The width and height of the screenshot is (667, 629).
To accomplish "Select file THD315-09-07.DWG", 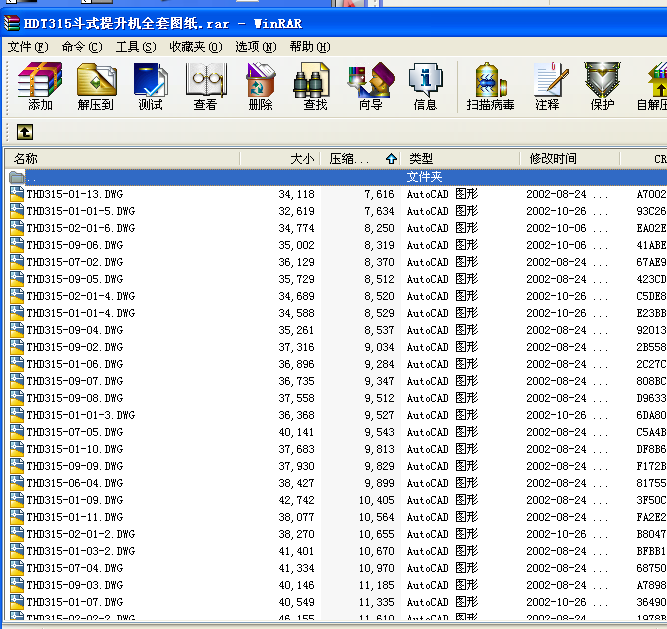I will click(75, 381).
